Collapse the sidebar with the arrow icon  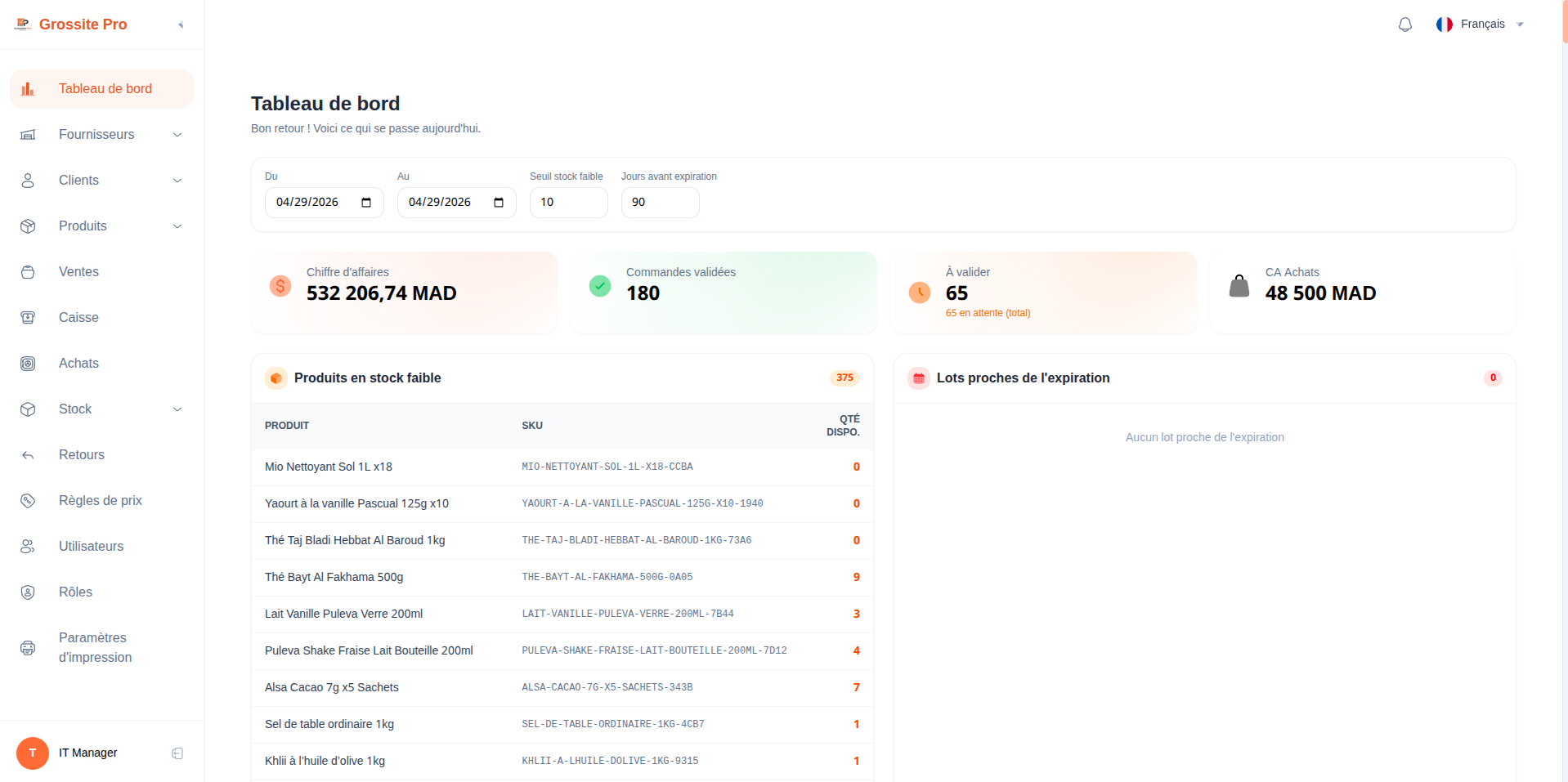point(181,25)
